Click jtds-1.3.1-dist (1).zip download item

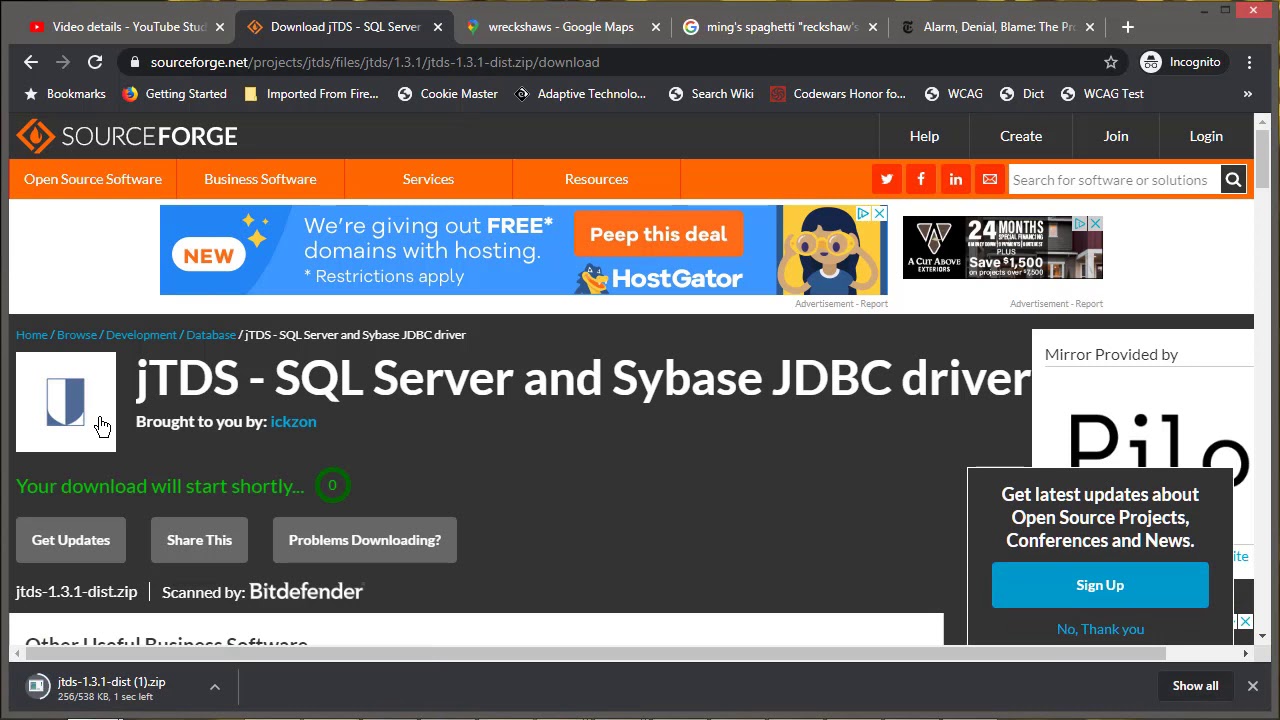[x=110, y=687]
